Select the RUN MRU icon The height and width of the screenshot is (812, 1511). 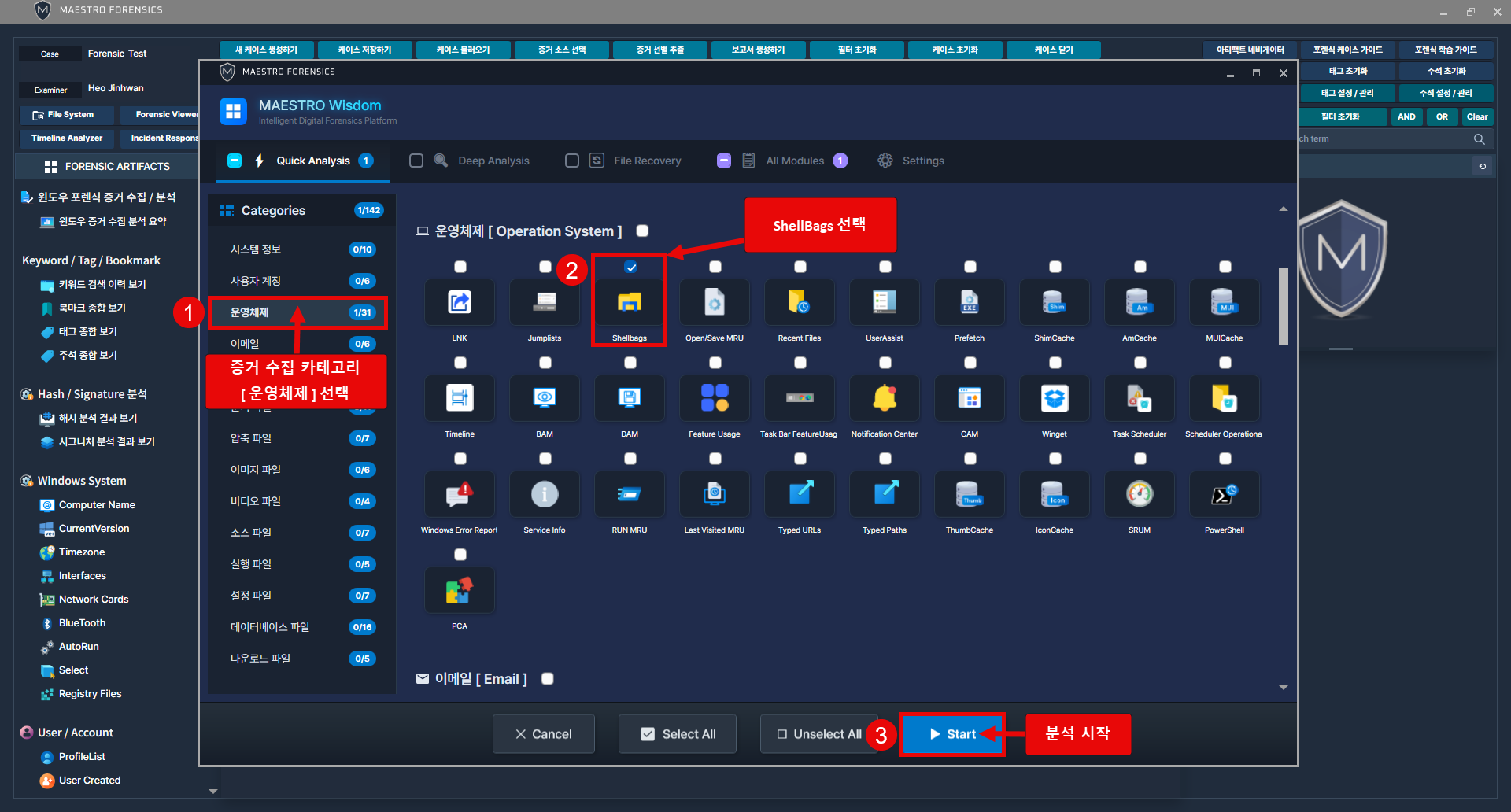point(630,494)
